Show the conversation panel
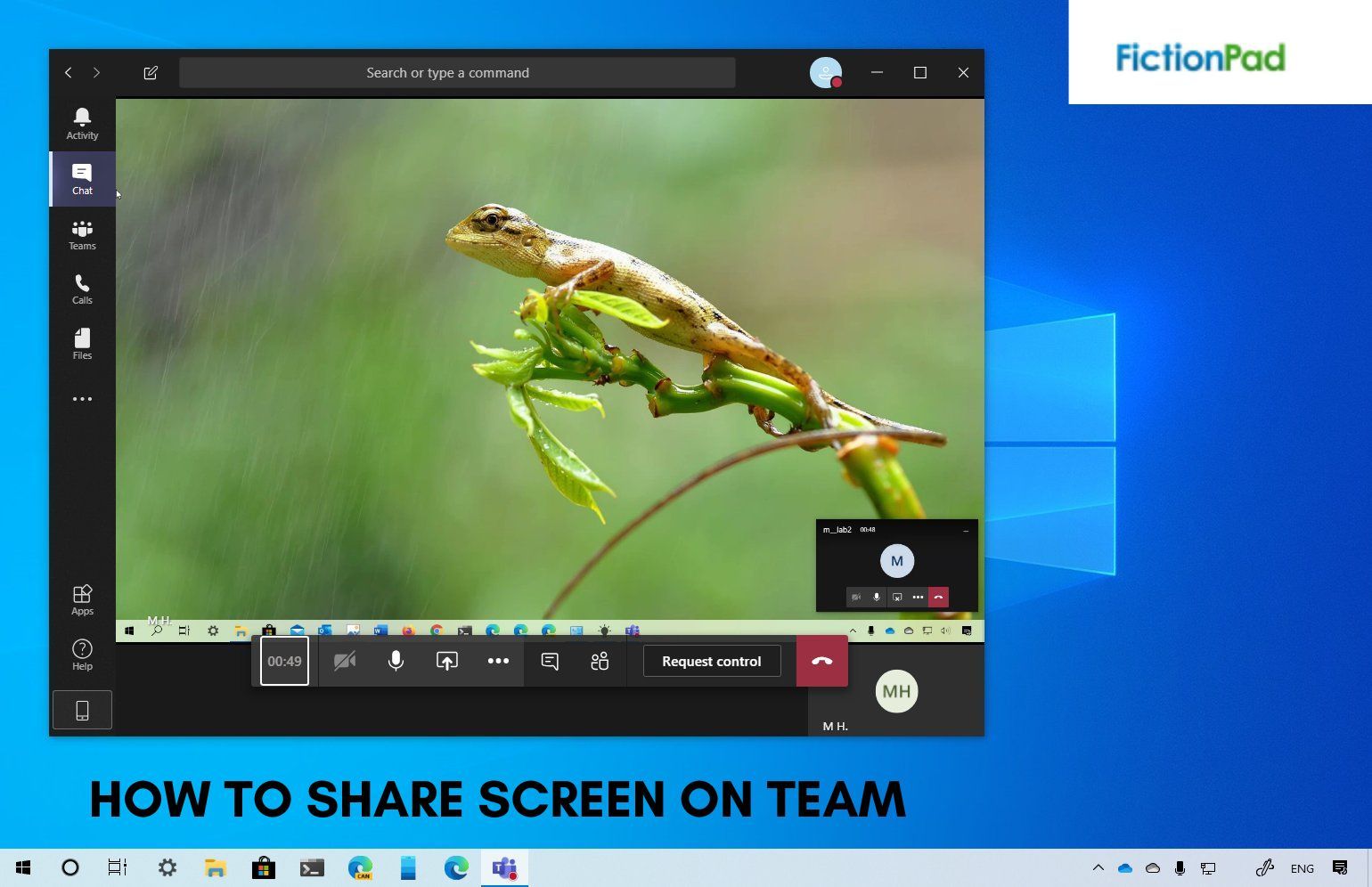Viewport: 1372px width, 887px height. coord(550,661)
